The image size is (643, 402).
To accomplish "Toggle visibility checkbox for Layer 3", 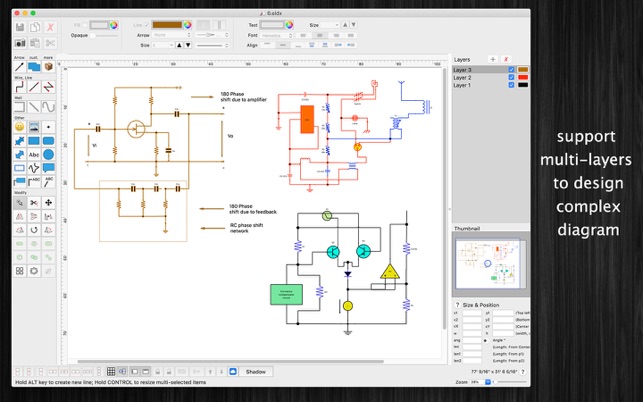I will pos(511,70).
